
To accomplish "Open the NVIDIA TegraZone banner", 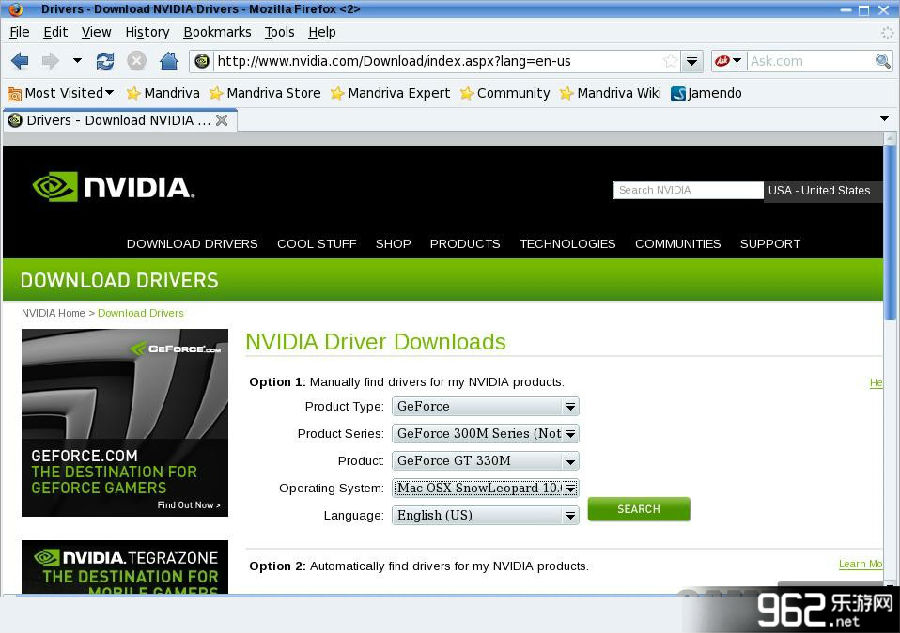I will (x=125, y=567).
